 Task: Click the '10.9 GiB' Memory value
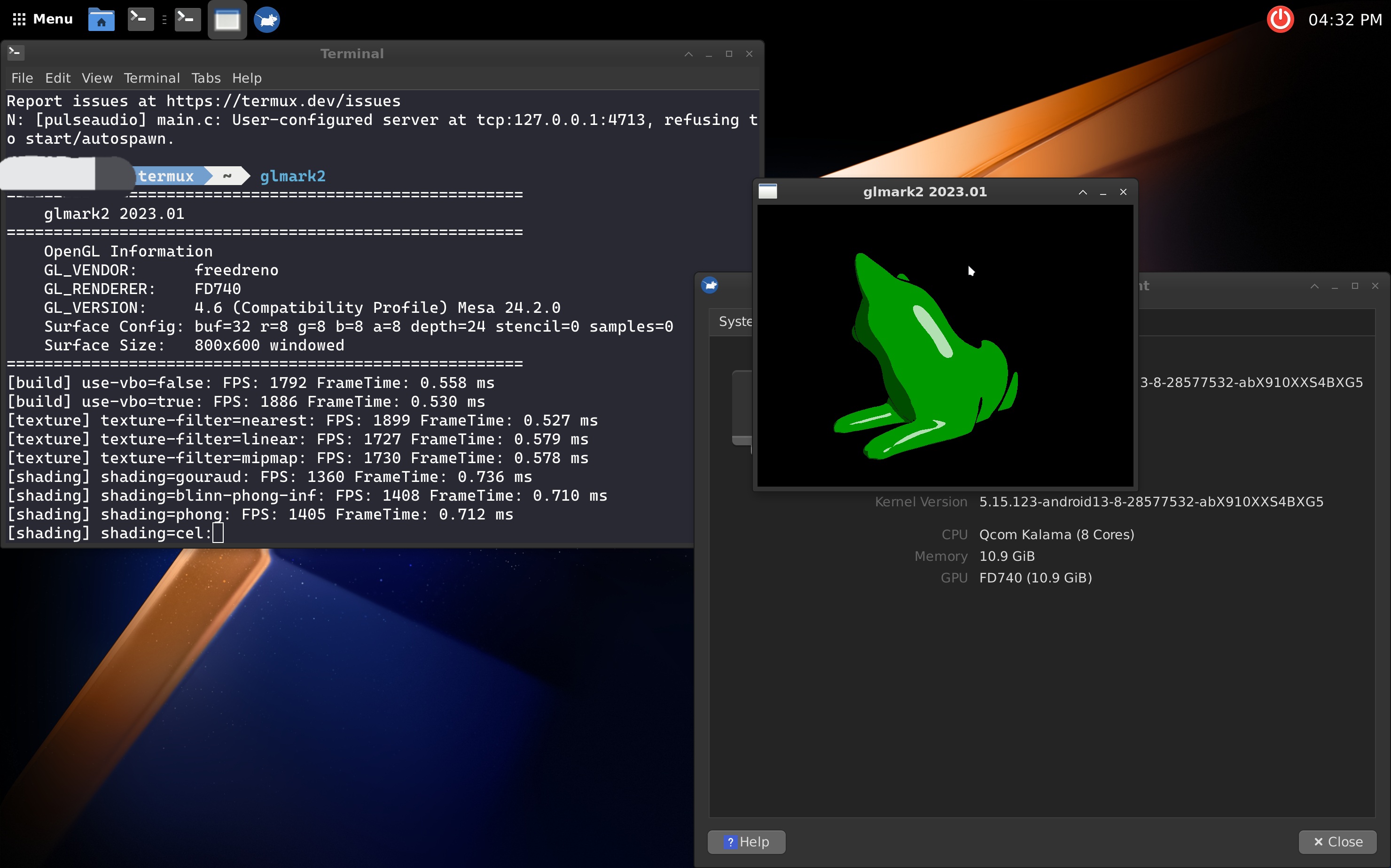(x=1007, y=556)
